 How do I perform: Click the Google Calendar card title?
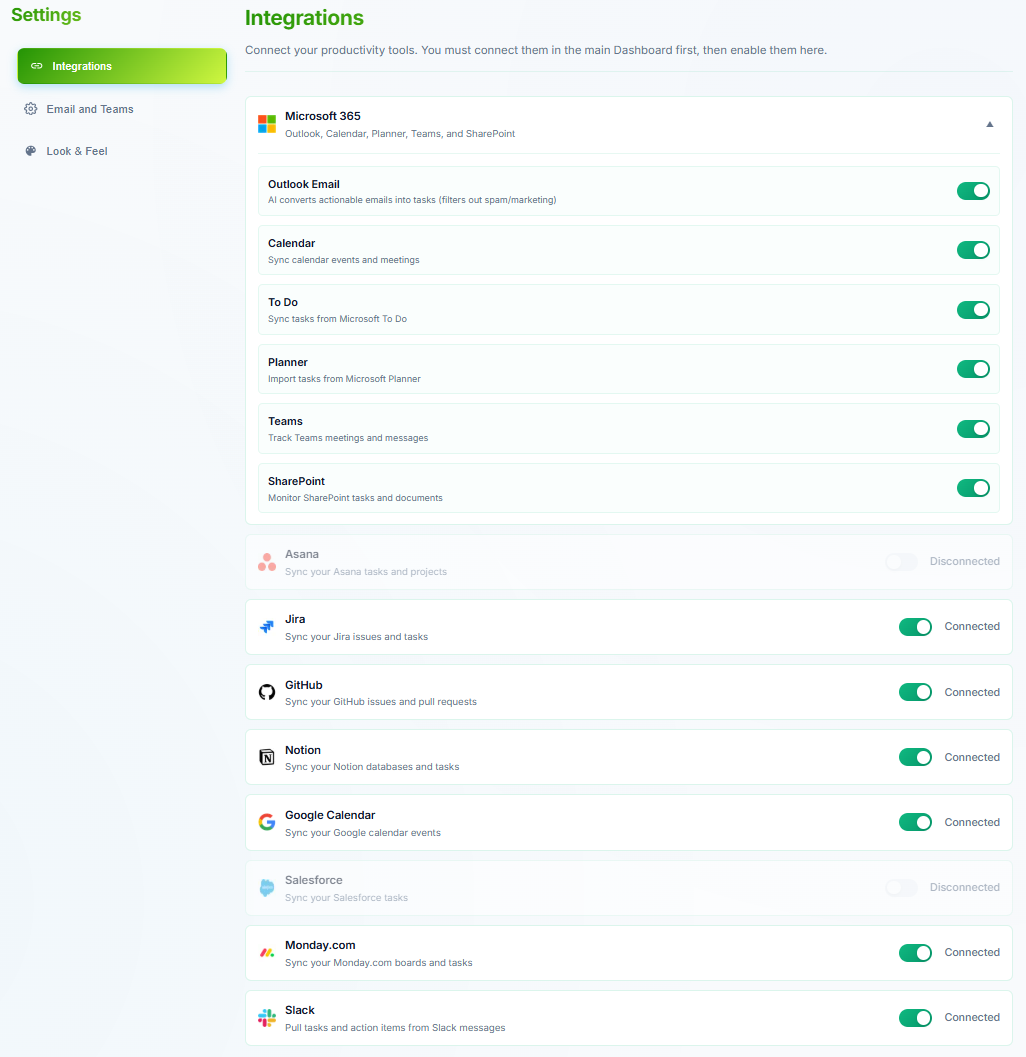point(330,815)
